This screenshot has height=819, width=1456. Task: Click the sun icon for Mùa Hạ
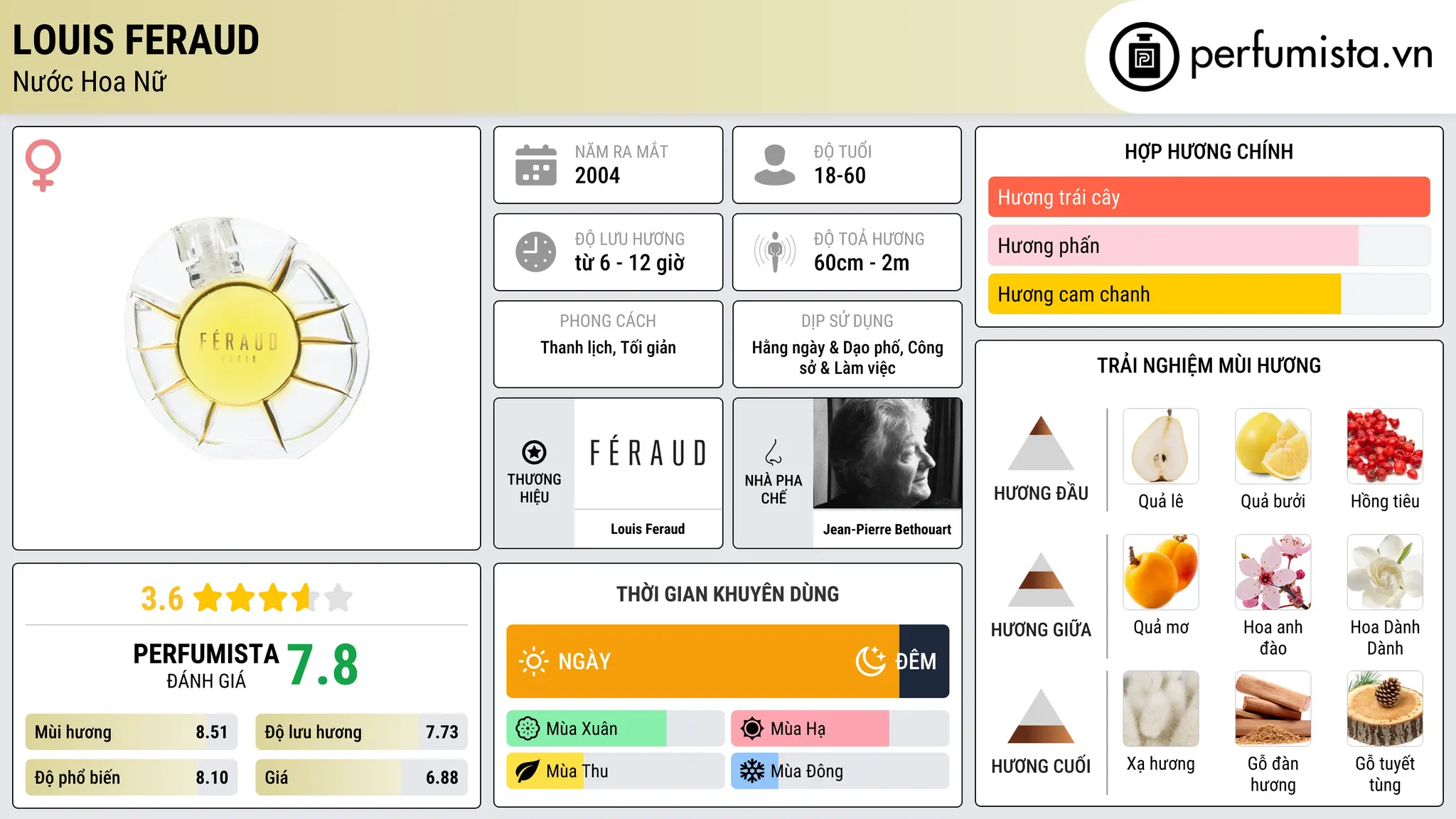tap(752, 729)
